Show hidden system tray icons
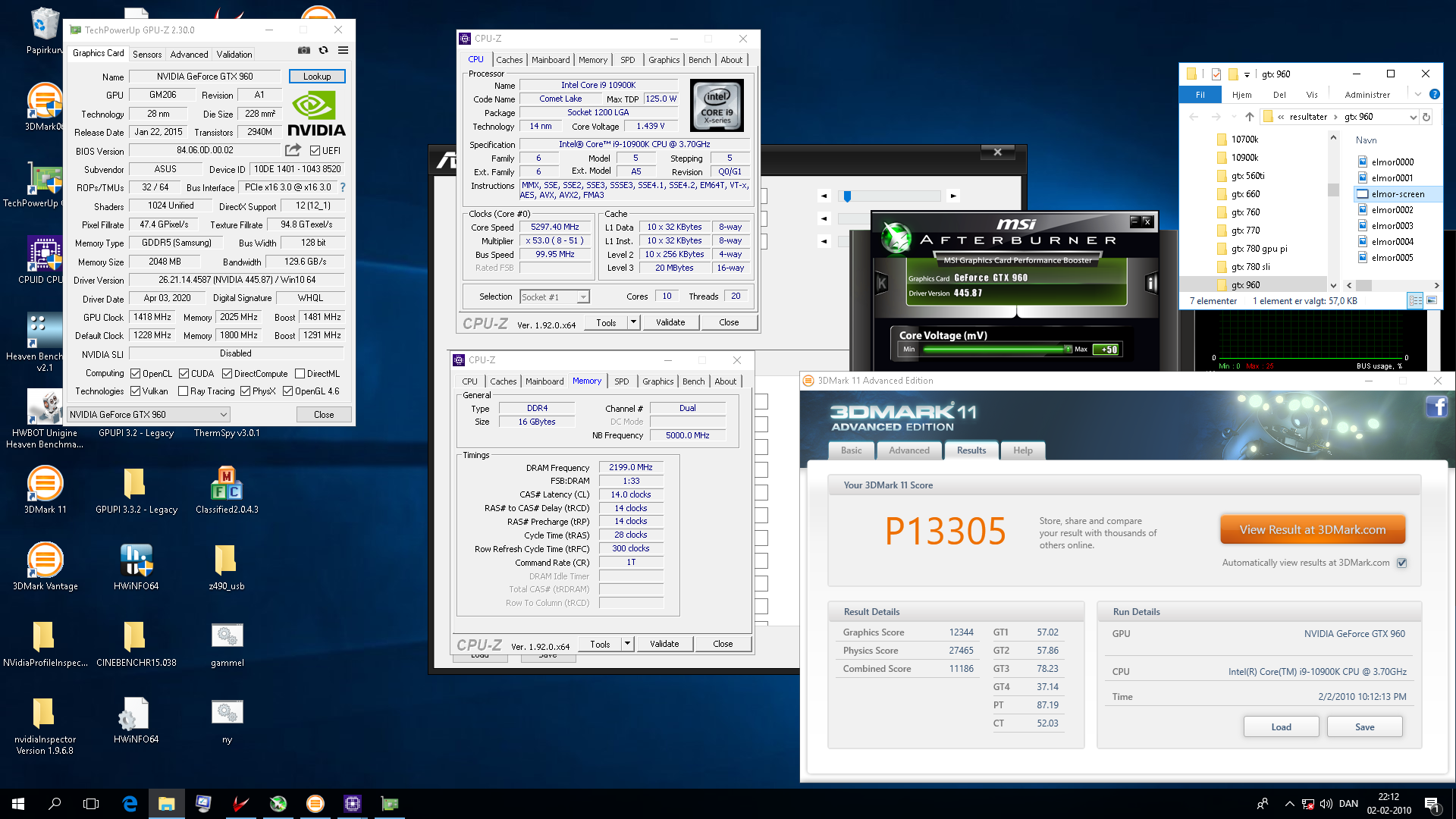This screenshot has width=1456, height=819. [x=1289, y=804]
